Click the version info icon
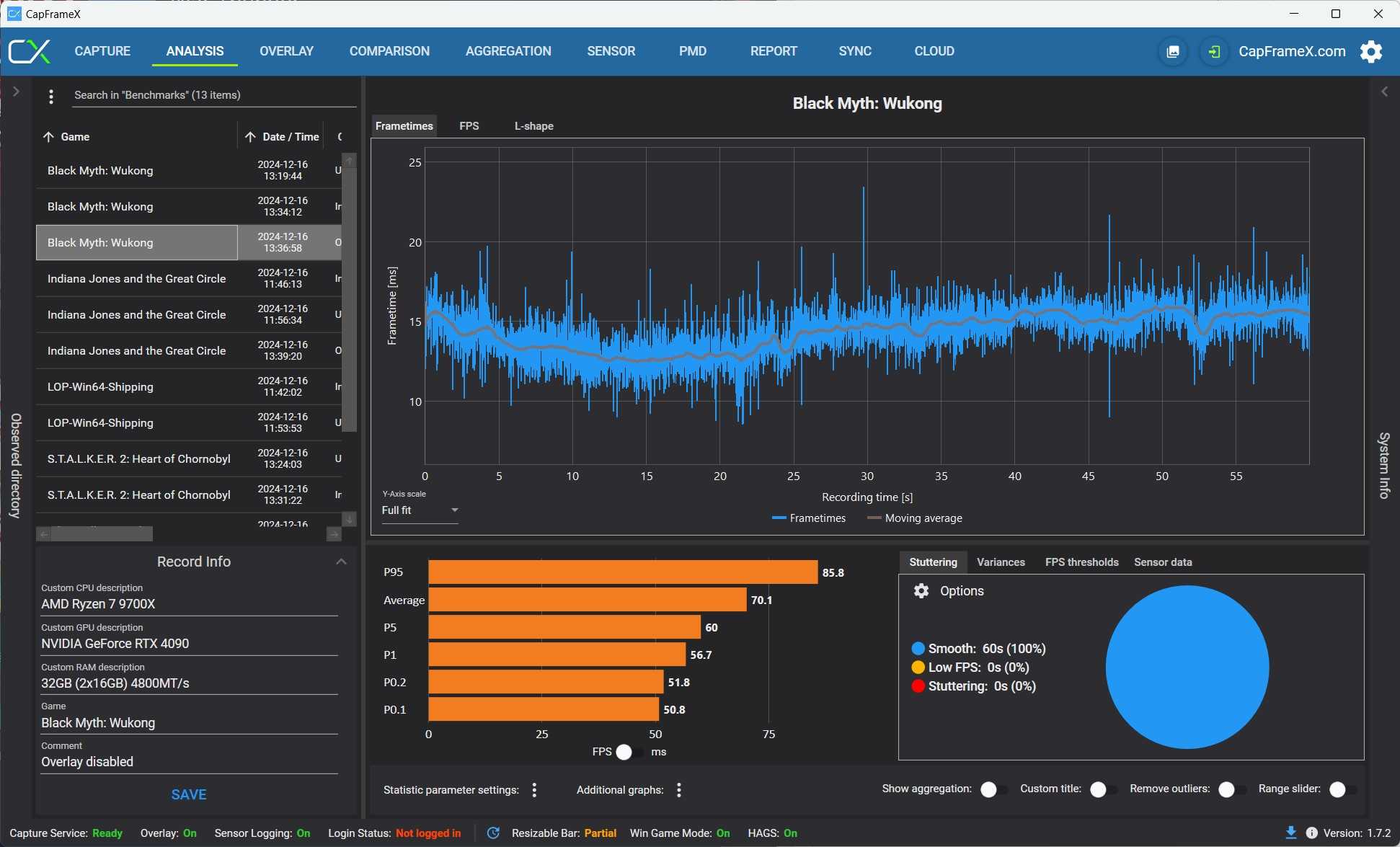 [1312, 833]
